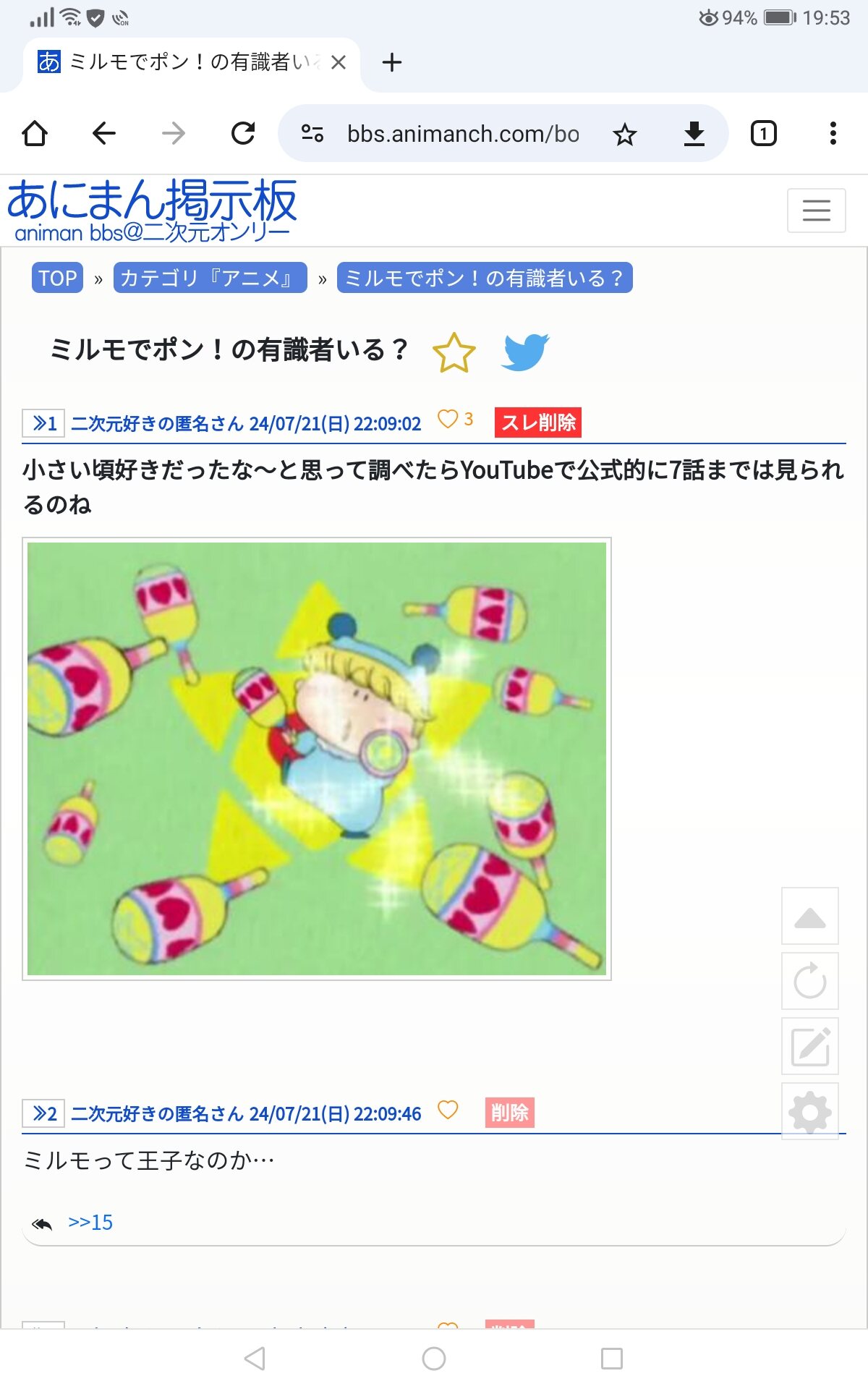Open the tab switcher showing 1 tab
868x1389 pixels.
click(764, 134)
